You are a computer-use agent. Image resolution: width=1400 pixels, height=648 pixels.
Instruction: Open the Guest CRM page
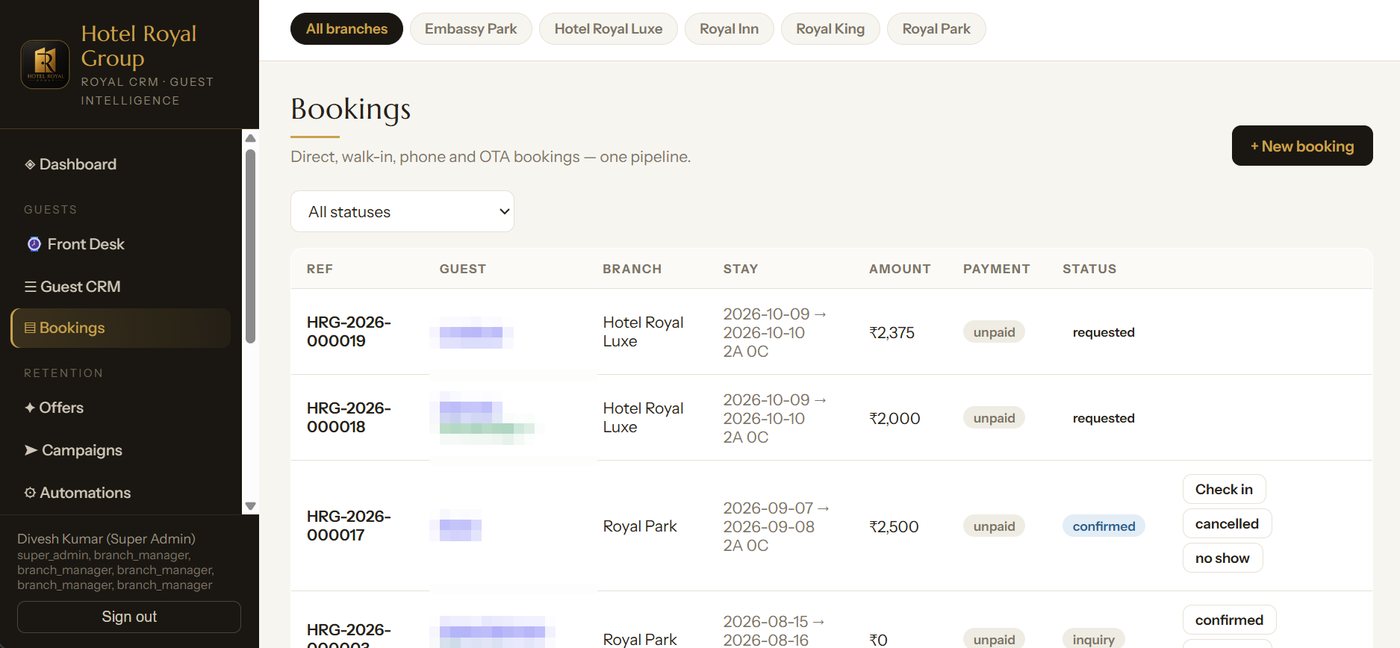pyautogui.click(x=121, y=287)
